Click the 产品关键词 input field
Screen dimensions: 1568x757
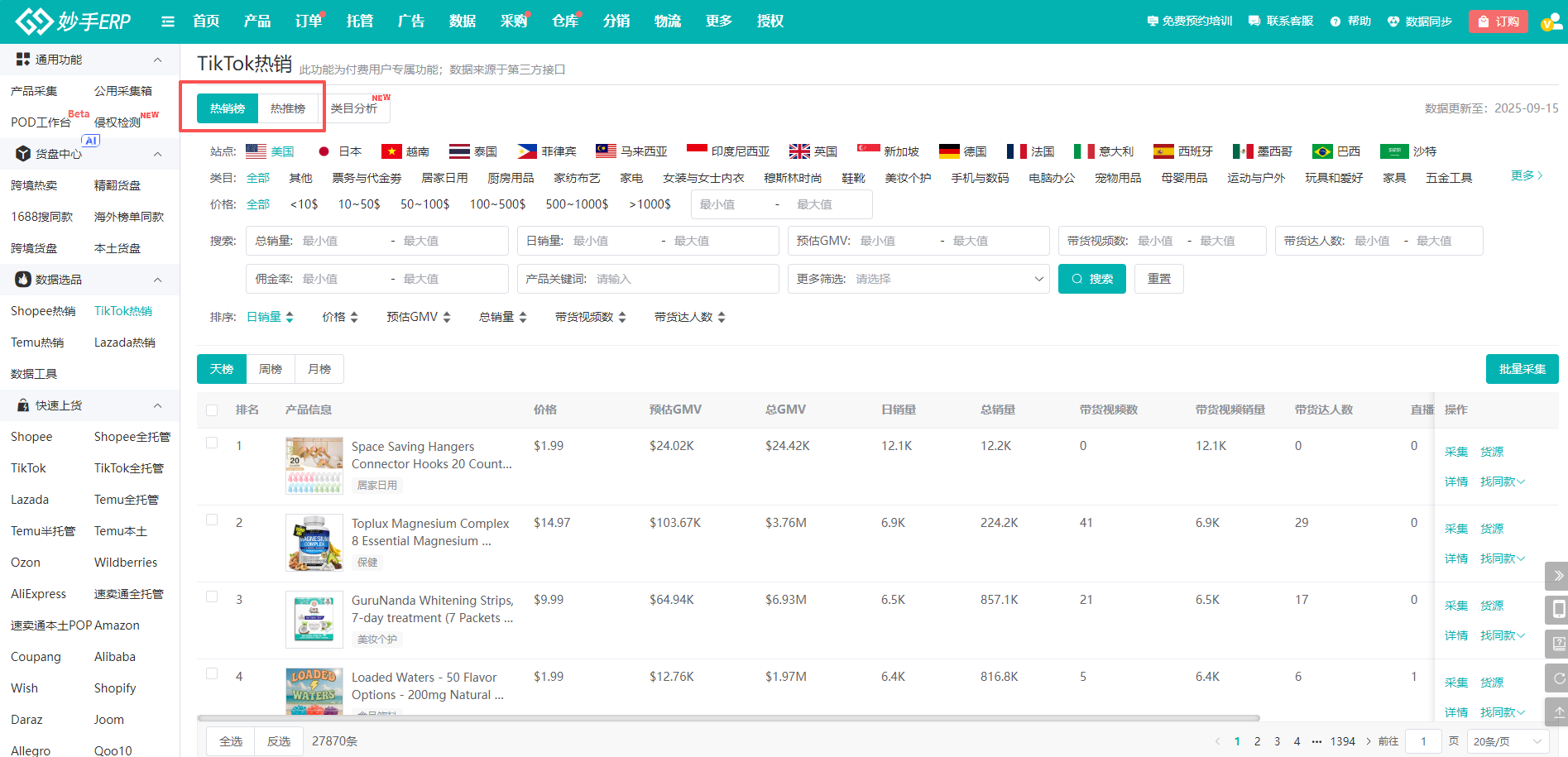pos(648,279)
